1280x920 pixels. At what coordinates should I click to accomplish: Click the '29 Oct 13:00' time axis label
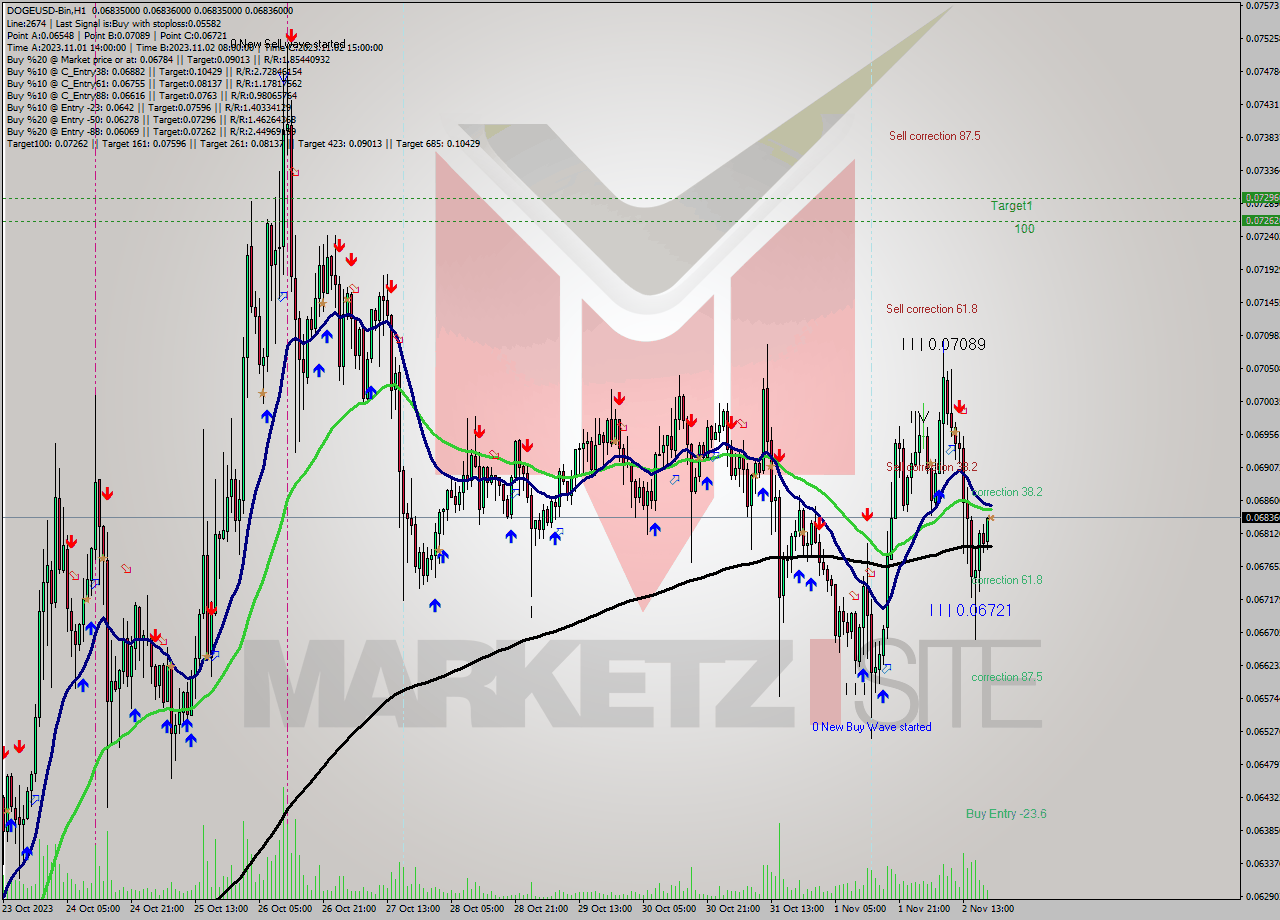pos(604,909)
